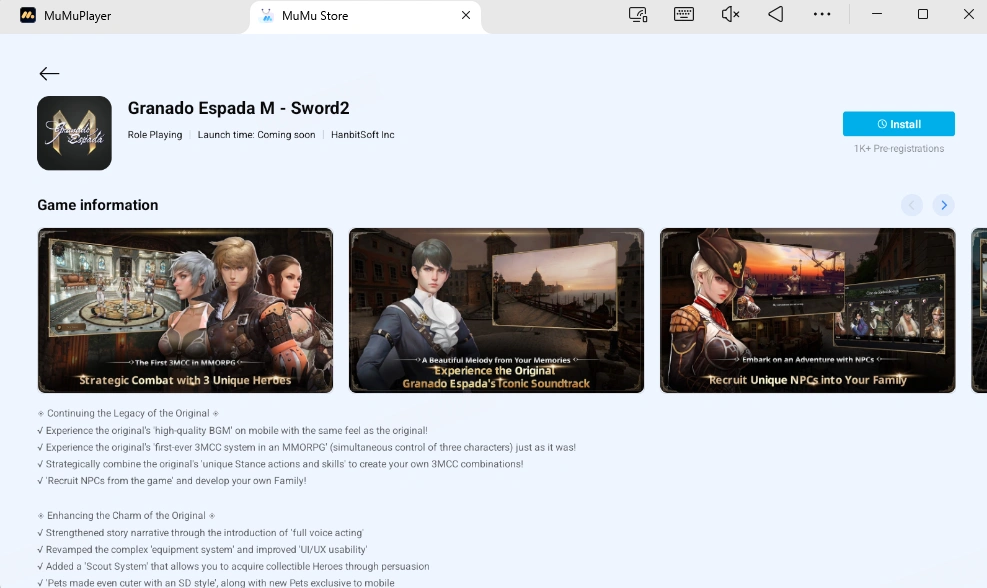Viewport: 987px width, 588px height.
Task: Click the Enhancing the Charm of the Original line
Action: click(x=126, y=516)
